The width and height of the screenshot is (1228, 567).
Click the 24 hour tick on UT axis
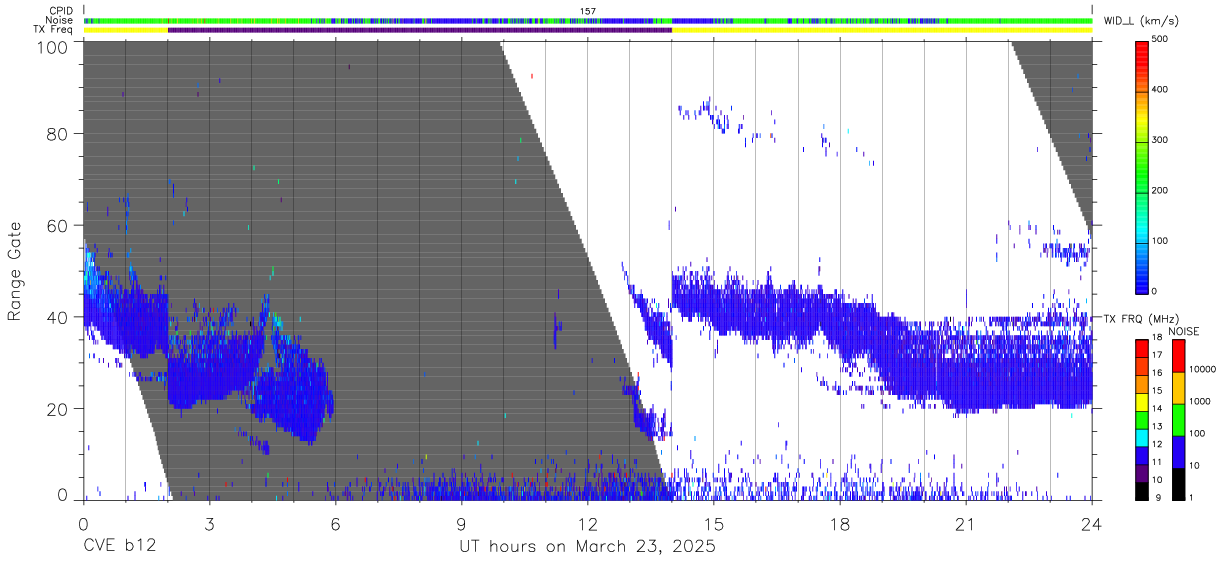[1092, 524]
